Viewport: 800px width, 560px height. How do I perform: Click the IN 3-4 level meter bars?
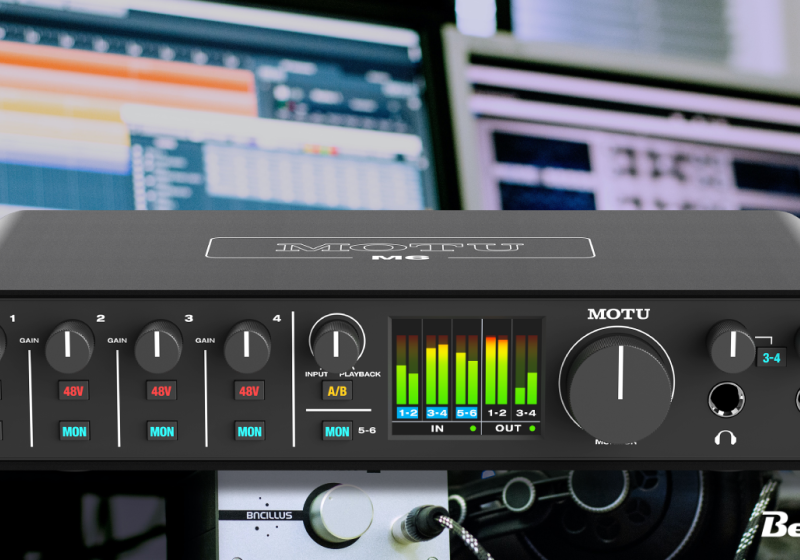pos(437,370)
